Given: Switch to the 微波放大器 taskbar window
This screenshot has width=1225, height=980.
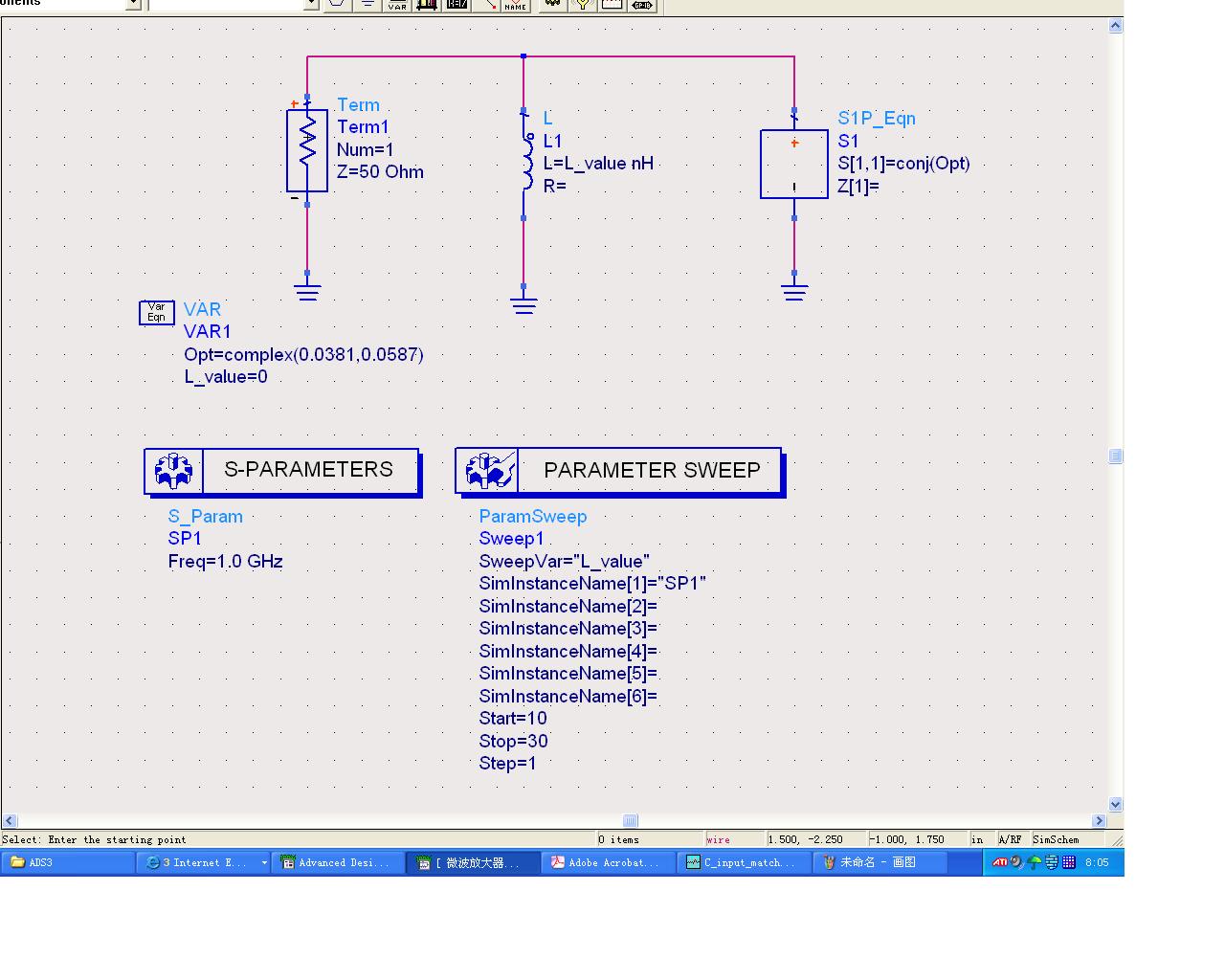Looking at the screenshot, I should [x=473, y=862].
